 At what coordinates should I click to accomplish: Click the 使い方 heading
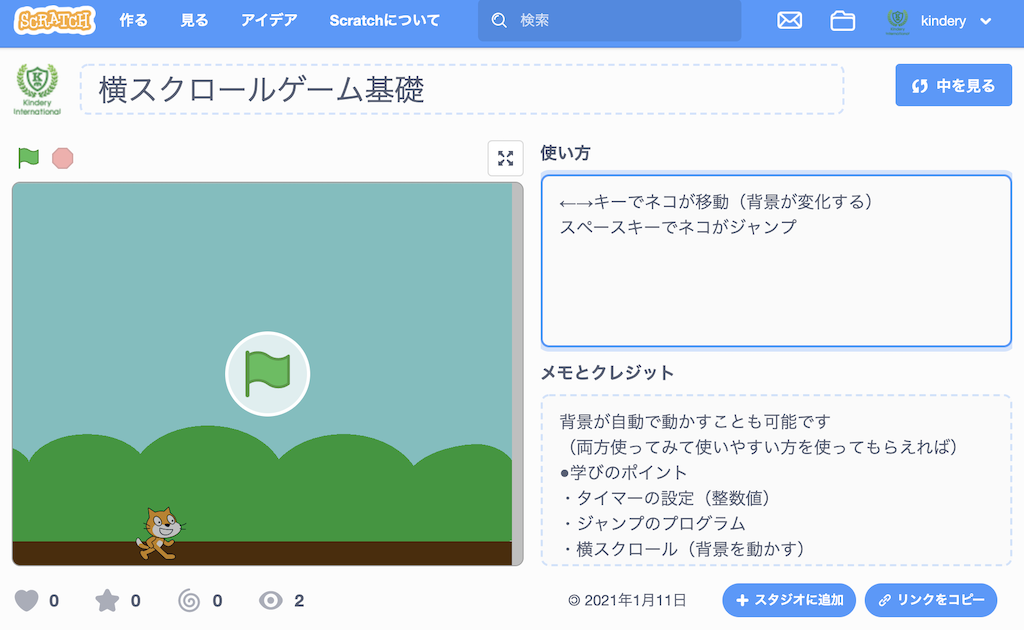[x=566, y=153]
